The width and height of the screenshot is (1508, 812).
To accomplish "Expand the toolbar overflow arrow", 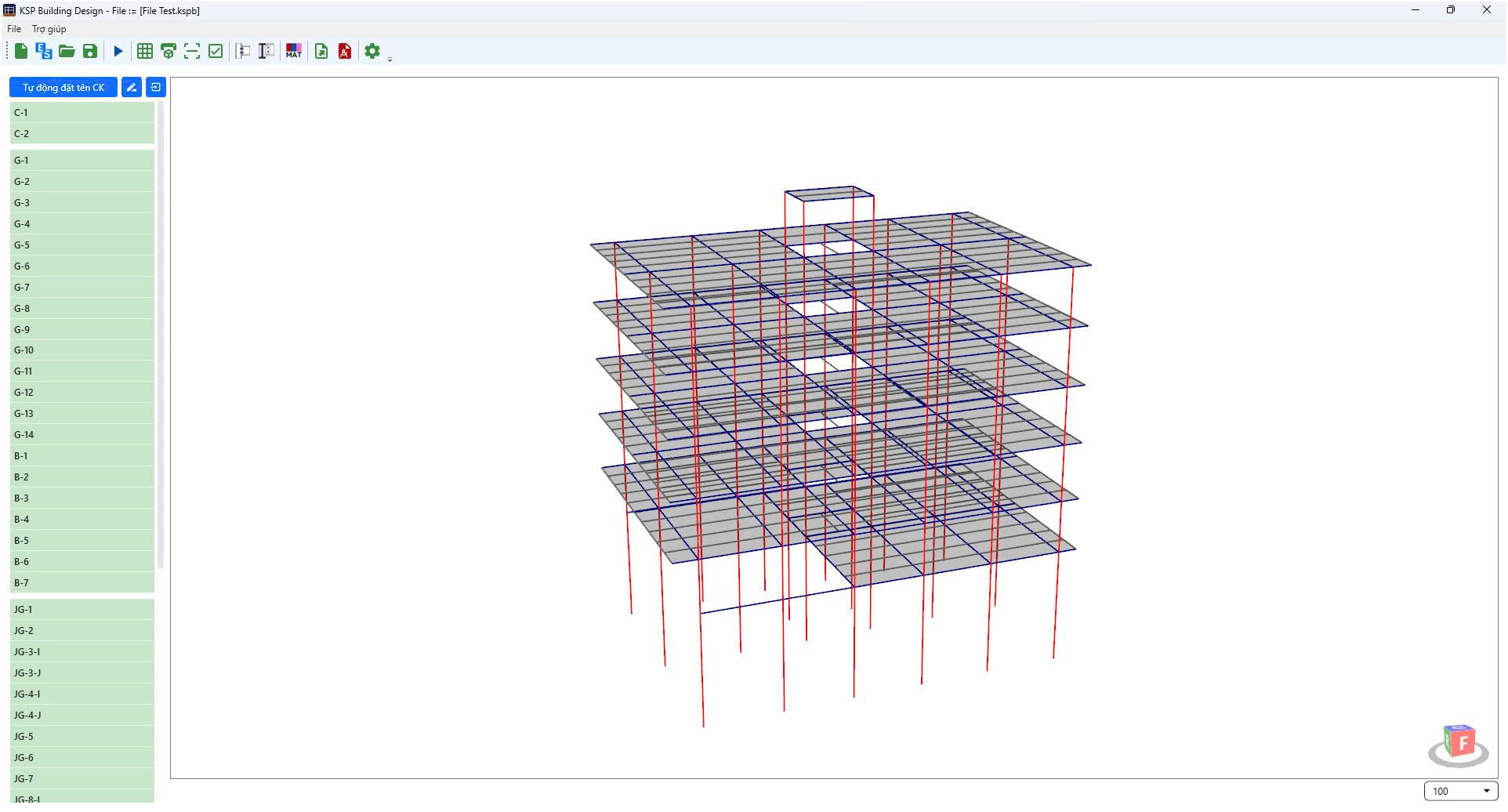I will (x=390, y=59).
